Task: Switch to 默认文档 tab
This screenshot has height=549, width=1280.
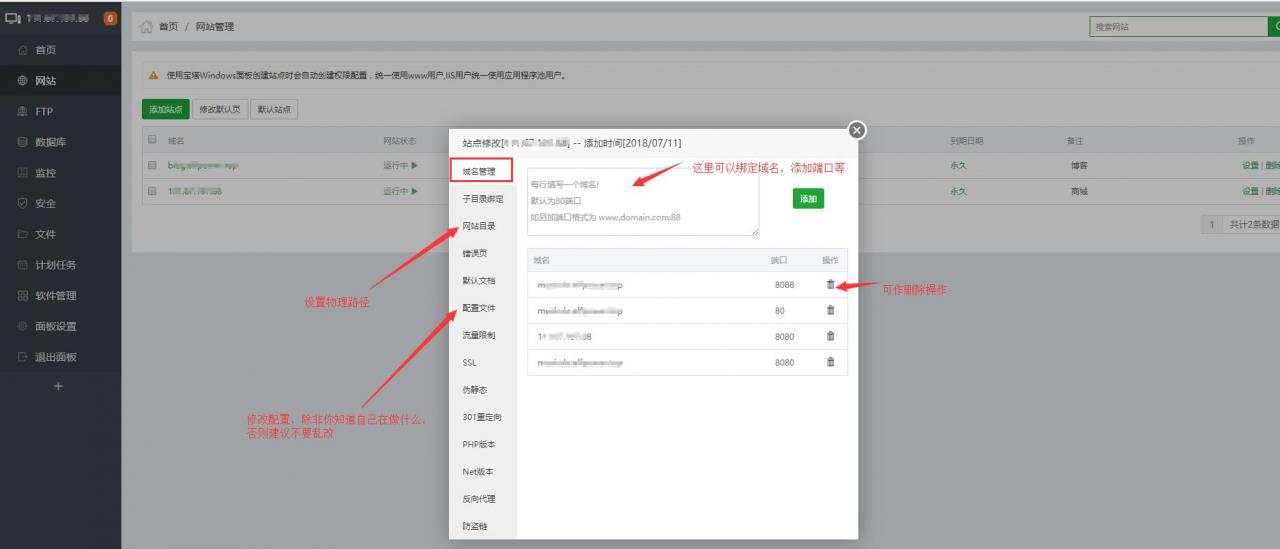Action: click(x=483, y=281)
